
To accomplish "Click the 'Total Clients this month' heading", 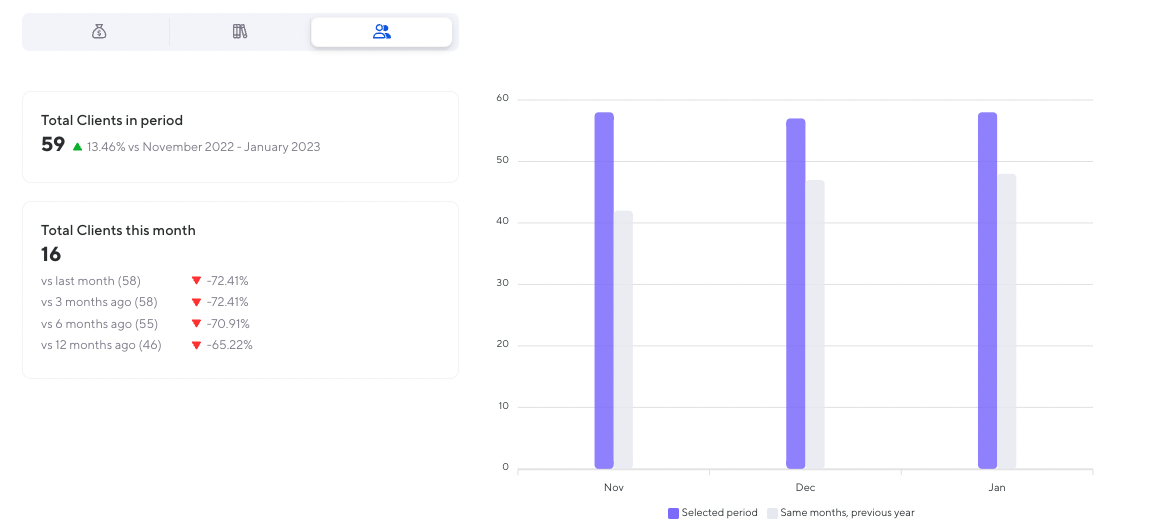I will [x=118, y=230].
